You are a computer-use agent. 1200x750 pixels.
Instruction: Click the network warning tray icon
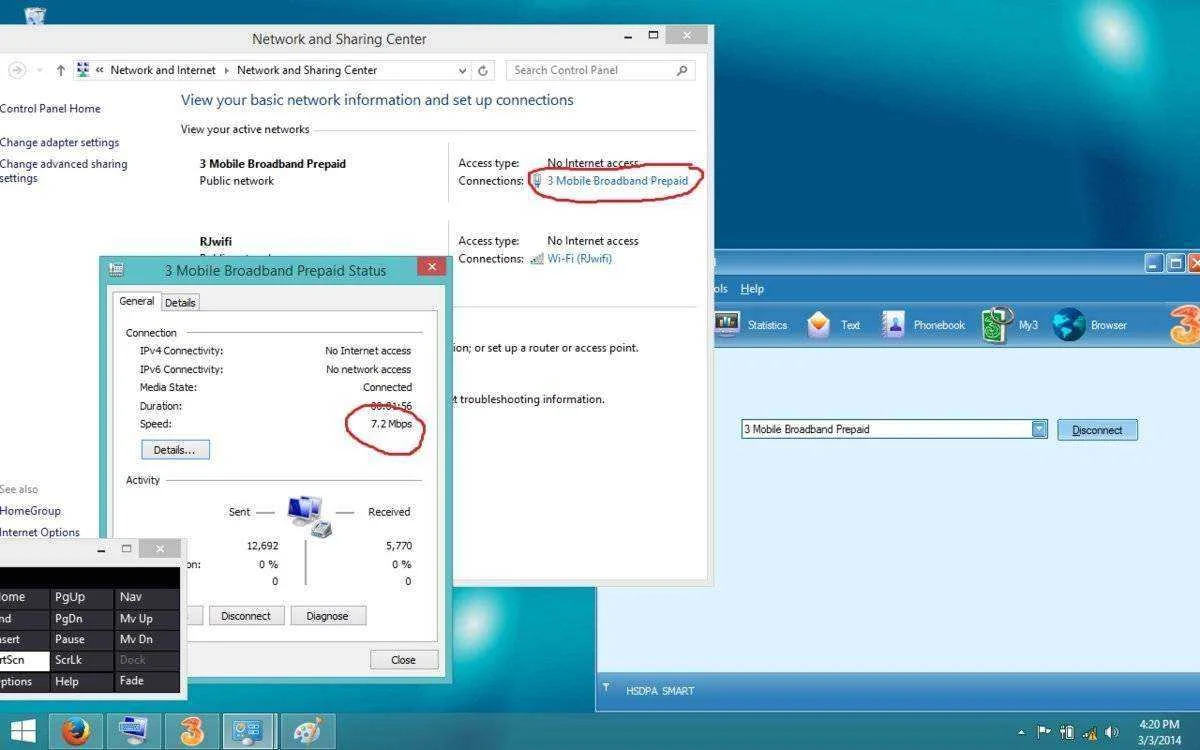pyautogui.click(x=1089, y=732)
